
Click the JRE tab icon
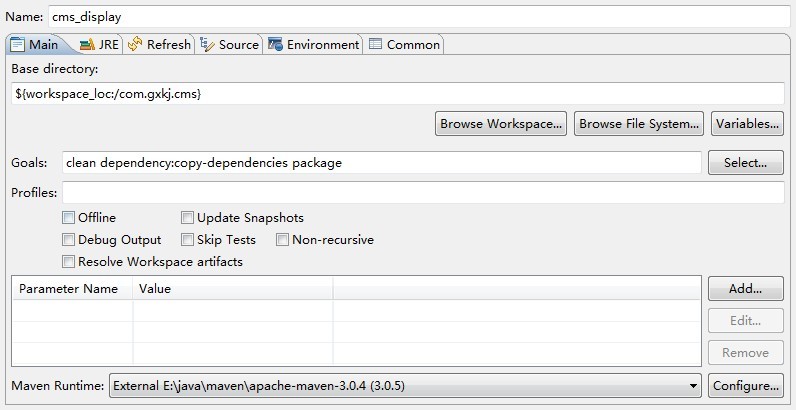[x=87, y=44]
